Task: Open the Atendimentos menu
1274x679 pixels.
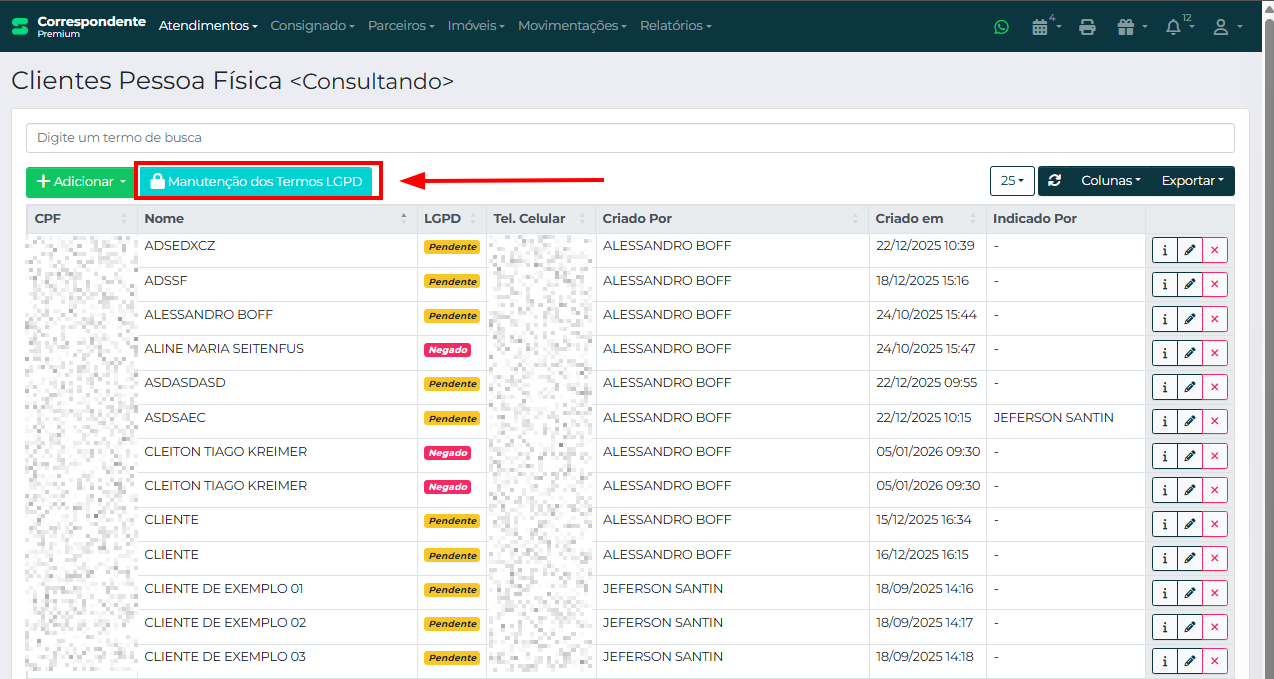Action: pyautogui.click(x=208, y=26)
